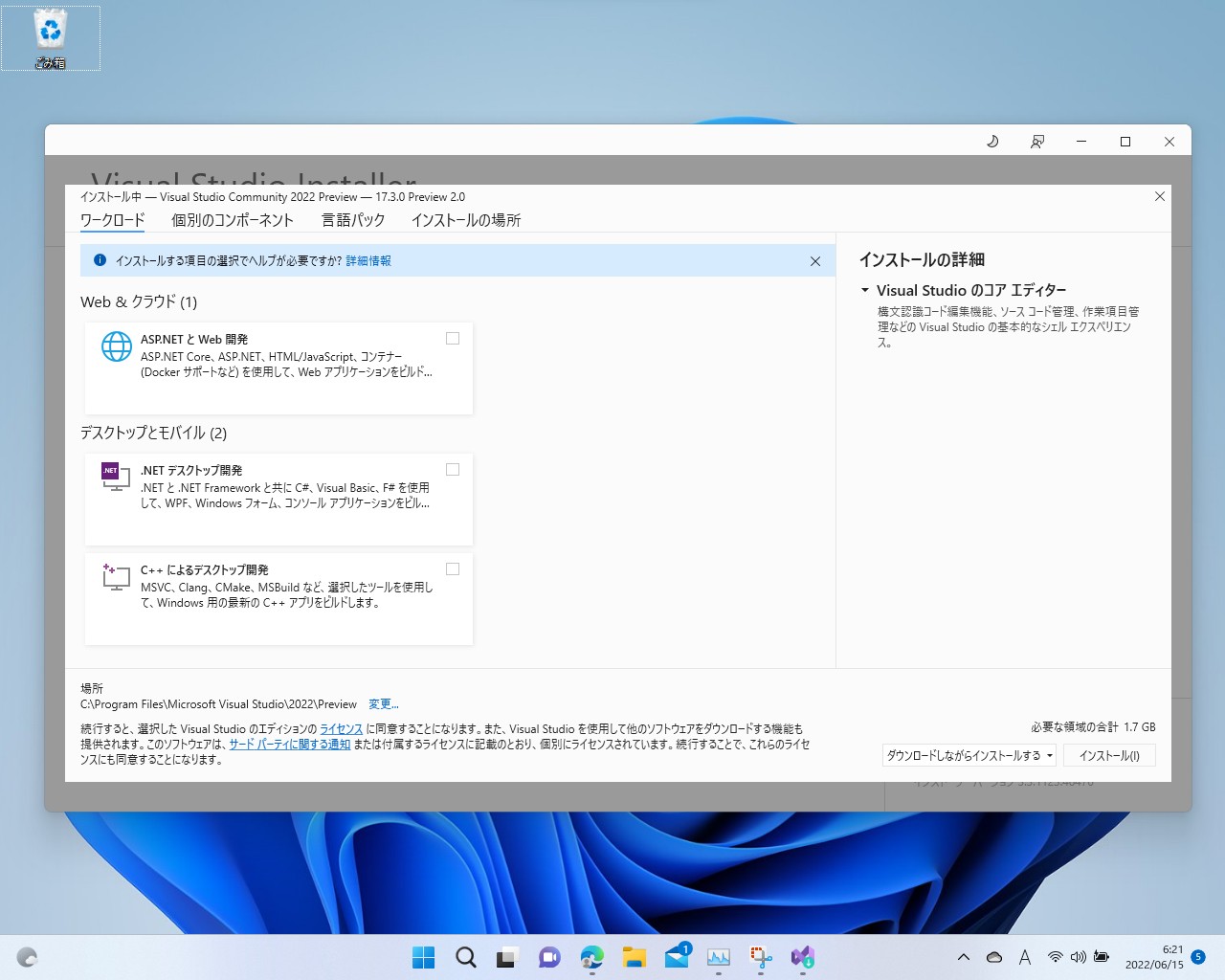1225x980 pixels.
Task: Select the C++ によるデスクトップ開発 checkbox
Action: (x=452, y=568)
